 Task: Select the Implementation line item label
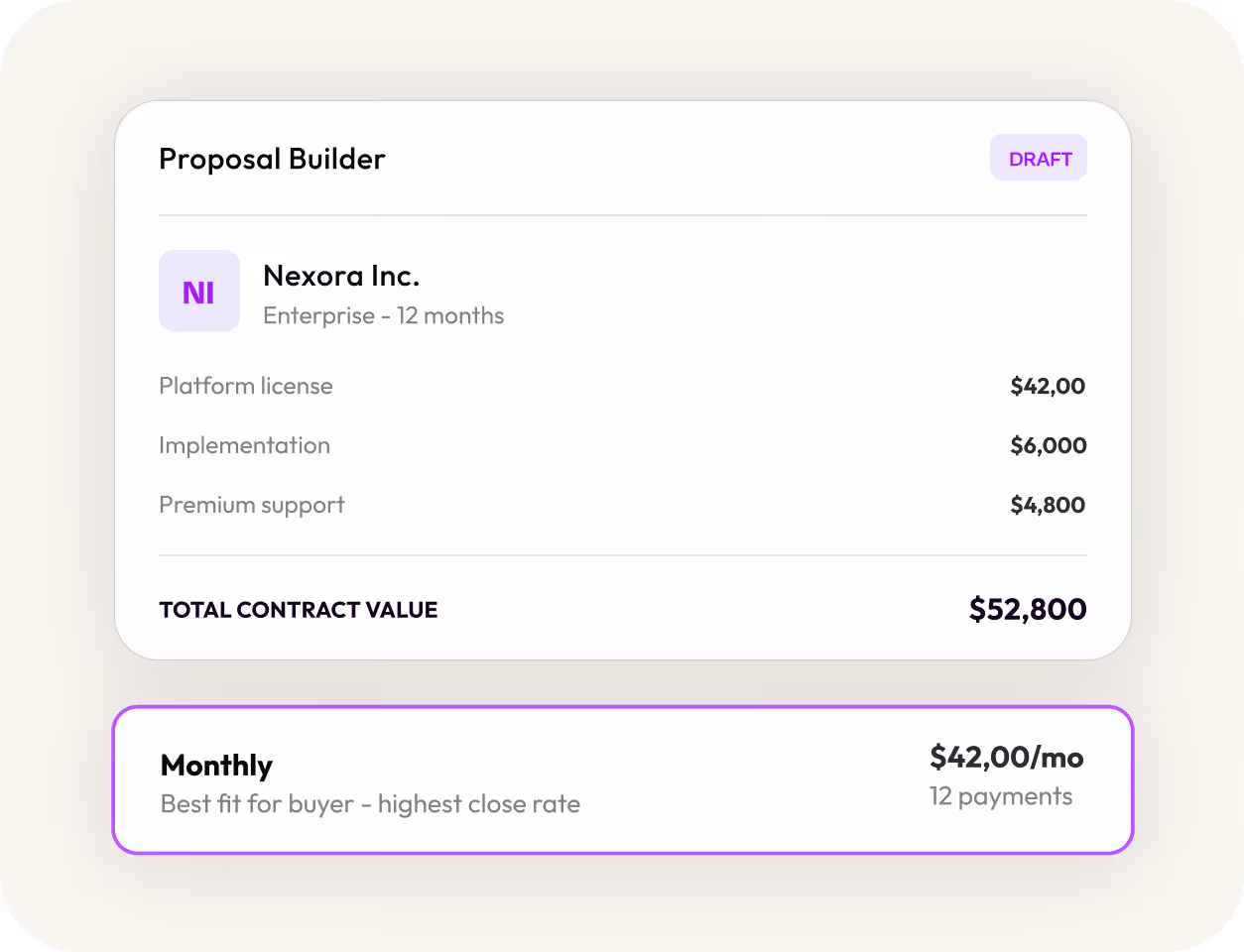coord(245,445)
